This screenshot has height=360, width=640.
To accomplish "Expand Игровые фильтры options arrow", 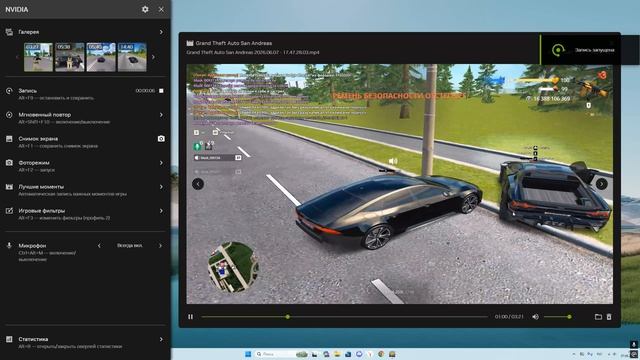I will pyautogui.click(x=161, y=211).
